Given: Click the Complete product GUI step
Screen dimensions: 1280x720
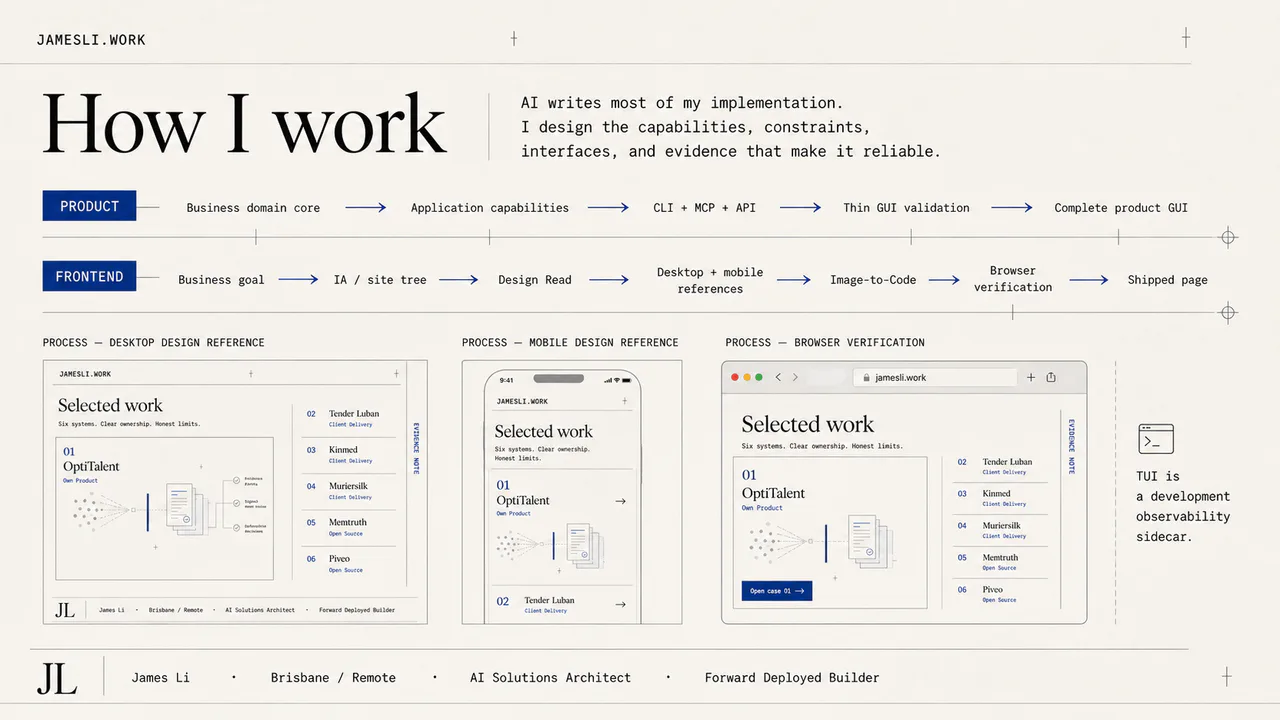Looking at the screenshot, I should tap(1121, 208).
